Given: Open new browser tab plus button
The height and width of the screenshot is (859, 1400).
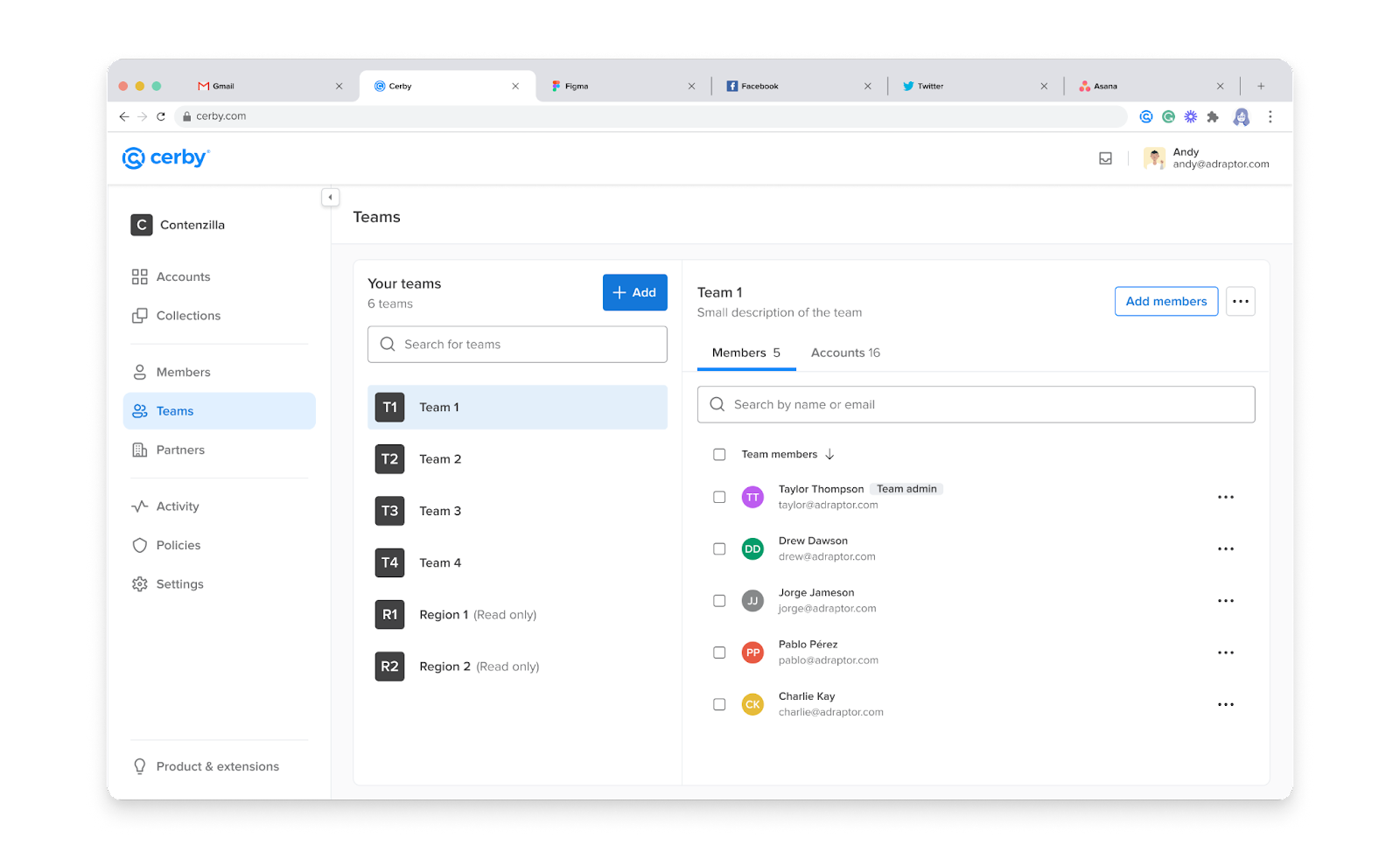Looking at the screenshot, I should [x=1261, y=86].
